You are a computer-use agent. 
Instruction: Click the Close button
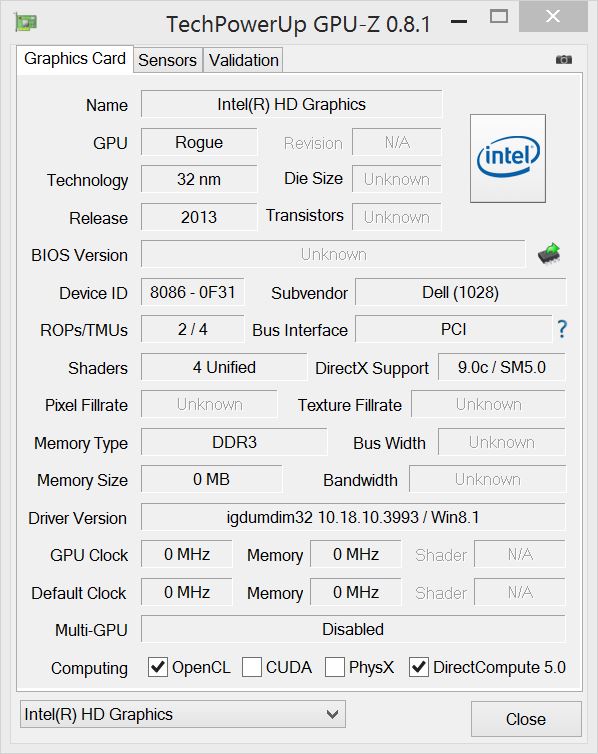pyautogui.click(x=526, y=719)
